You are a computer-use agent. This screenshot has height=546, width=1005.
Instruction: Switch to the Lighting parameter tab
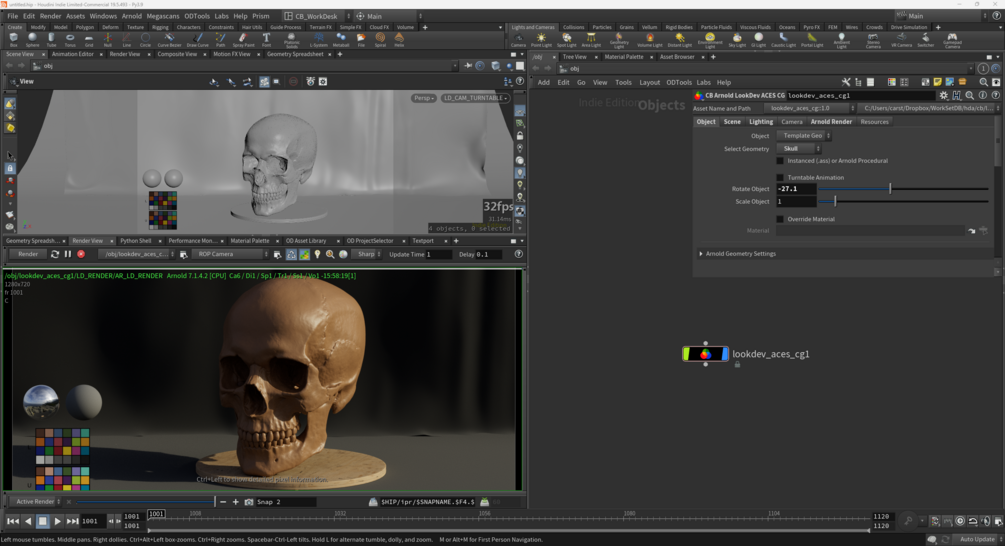[761, 122]
